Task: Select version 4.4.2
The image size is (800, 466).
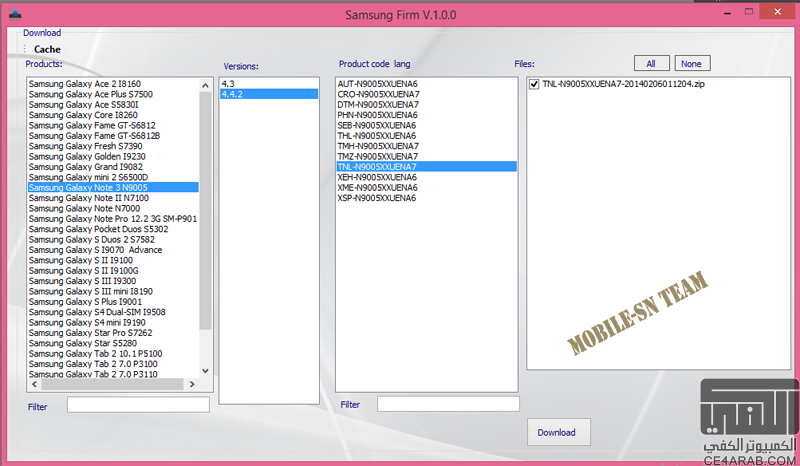Action: [x=269, y=94]
